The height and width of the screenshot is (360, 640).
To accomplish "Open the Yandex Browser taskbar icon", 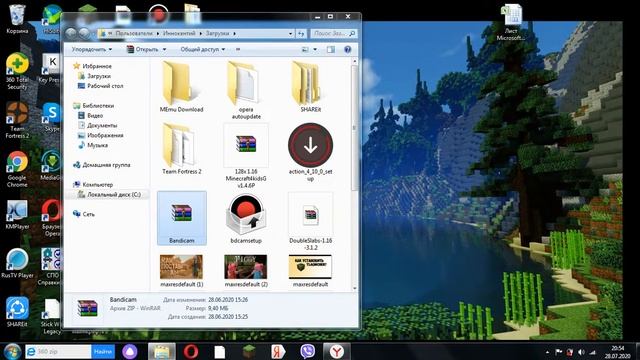I will pos(336,351).
